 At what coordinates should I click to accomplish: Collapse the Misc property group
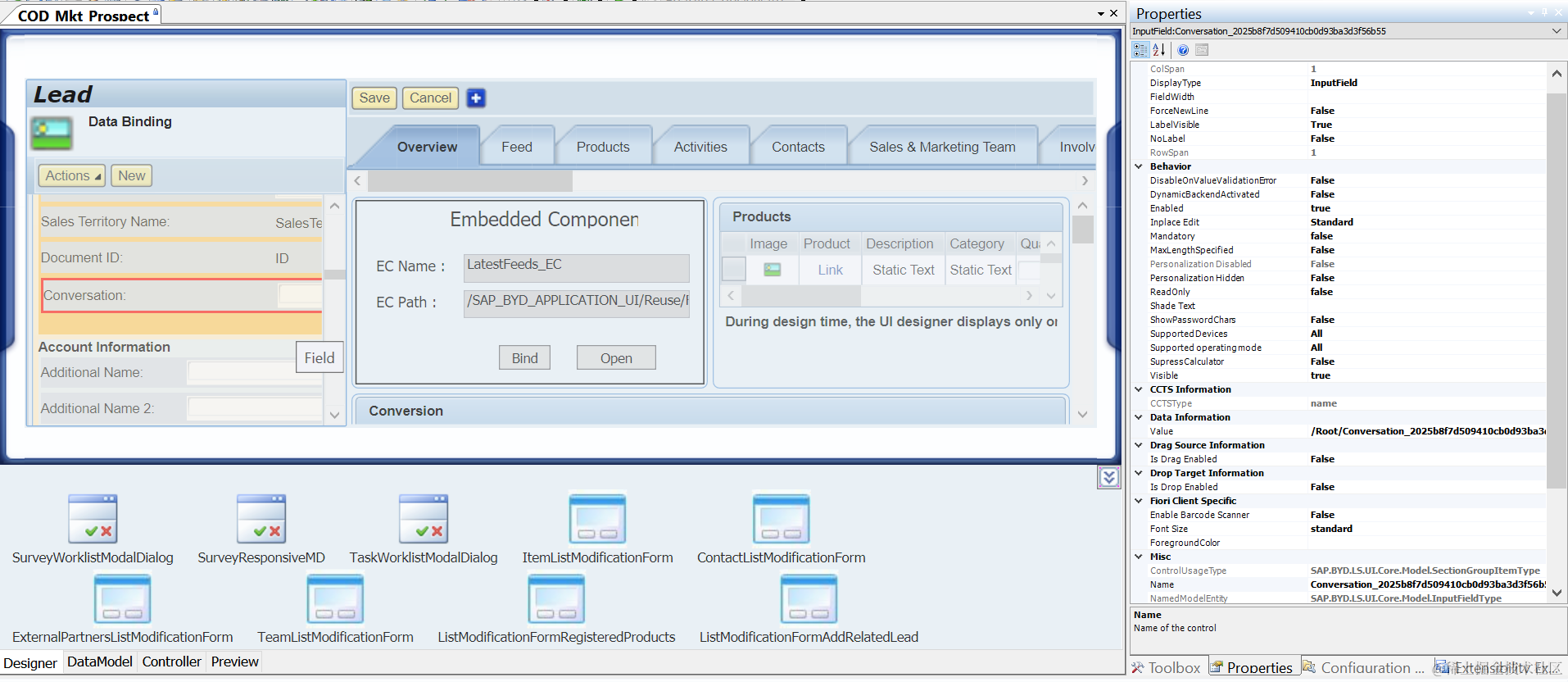click(1138, 557)
